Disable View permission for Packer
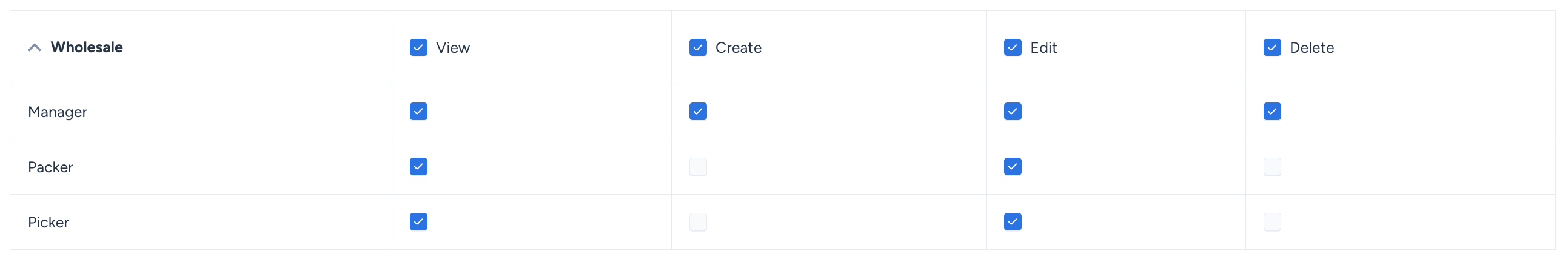The image size is (1568, 262). coord(418,167)
